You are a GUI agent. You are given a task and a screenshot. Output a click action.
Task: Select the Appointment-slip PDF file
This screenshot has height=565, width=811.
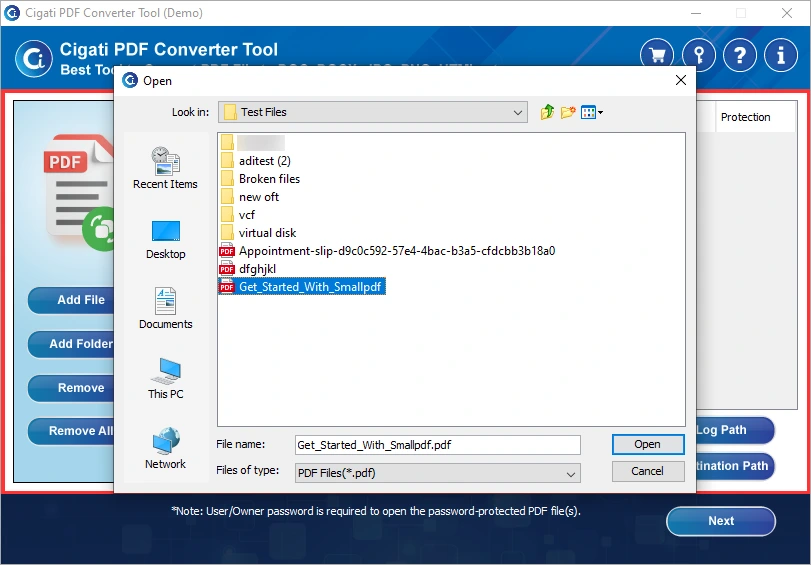point(387,251)
